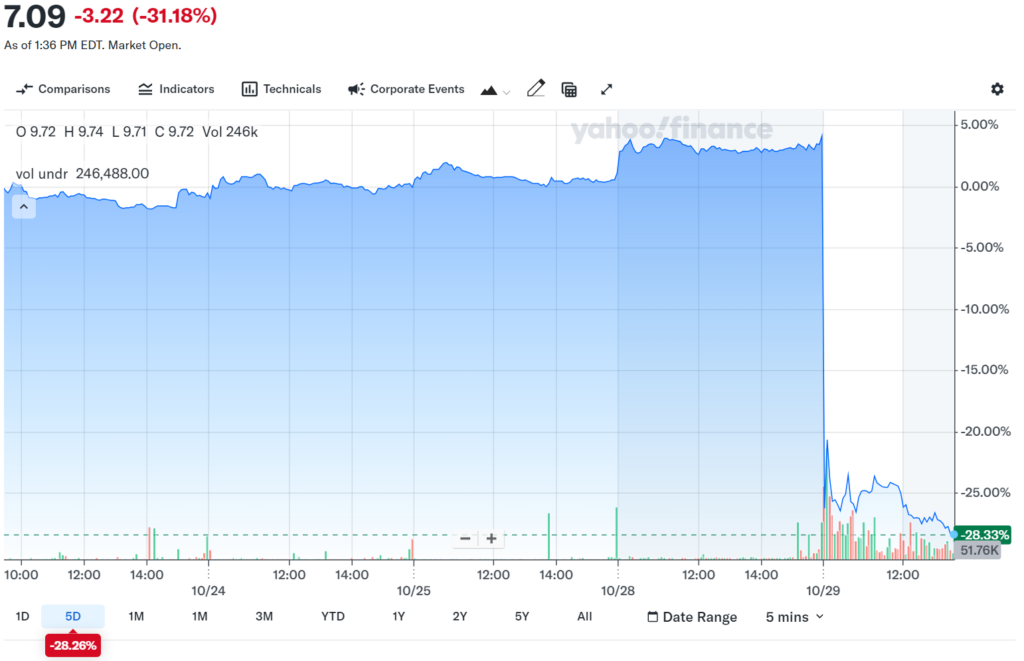Expand the chart to full screen
Viewport: 1024px width, 661px height.
606,89
